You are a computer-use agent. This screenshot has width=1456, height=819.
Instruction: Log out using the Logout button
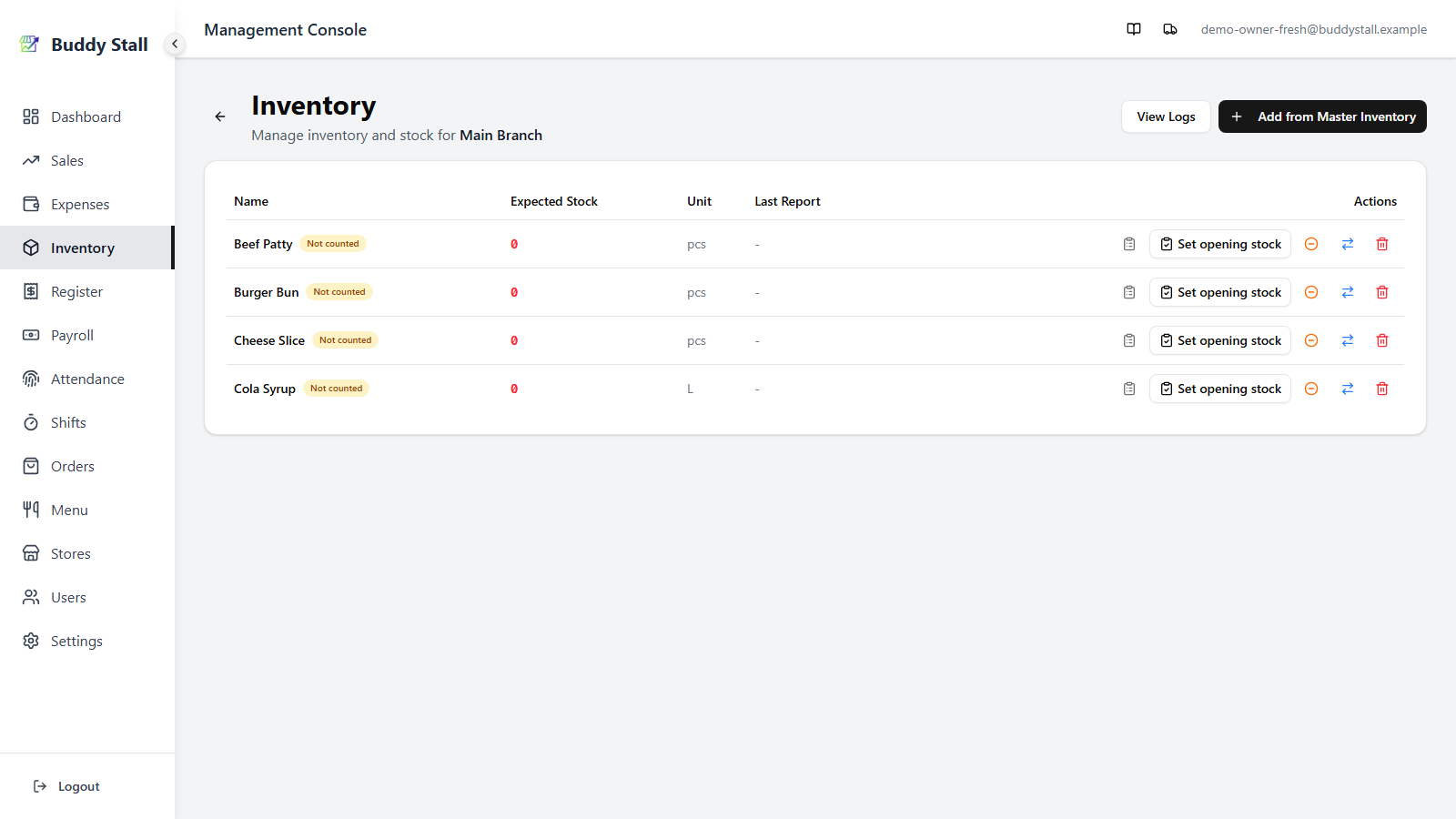click(66, 786)
